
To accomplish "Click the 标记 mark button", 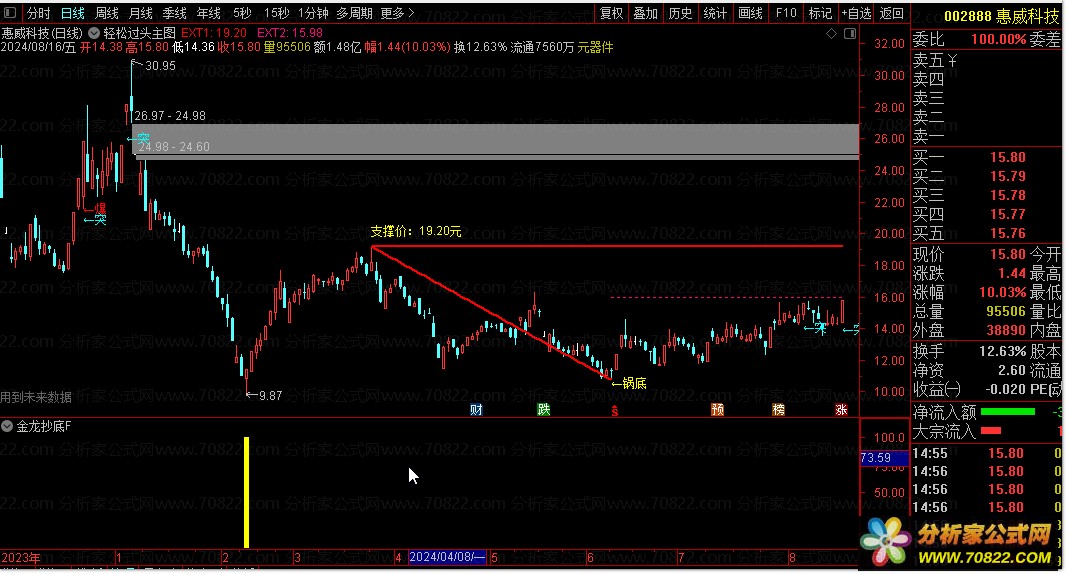I will click(x=820, y=13).
